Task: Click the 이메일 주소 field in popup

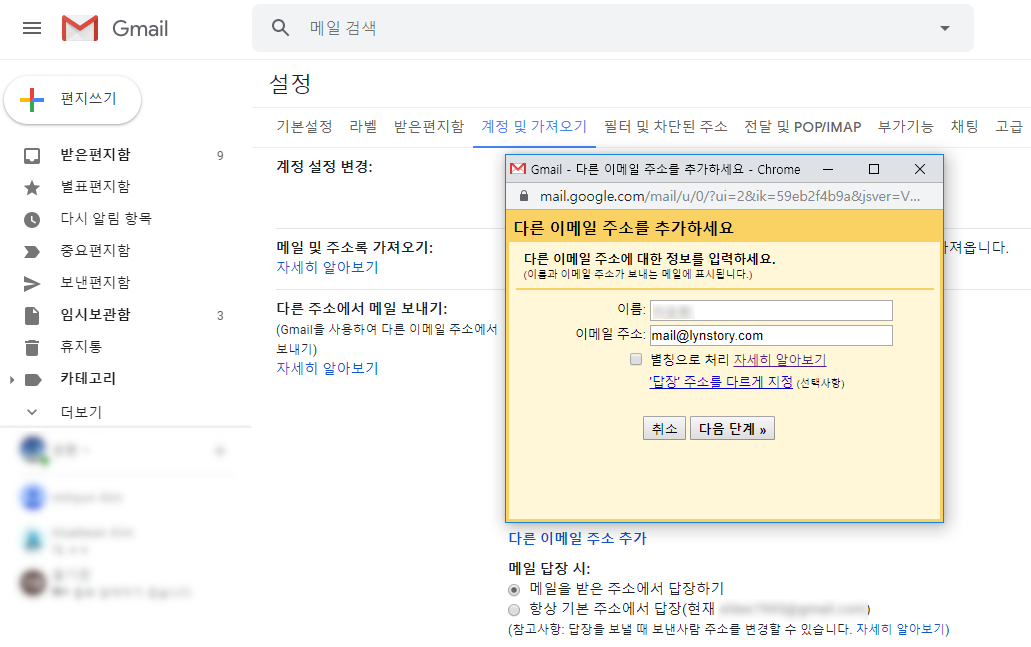Action: (x=771, y=335)
